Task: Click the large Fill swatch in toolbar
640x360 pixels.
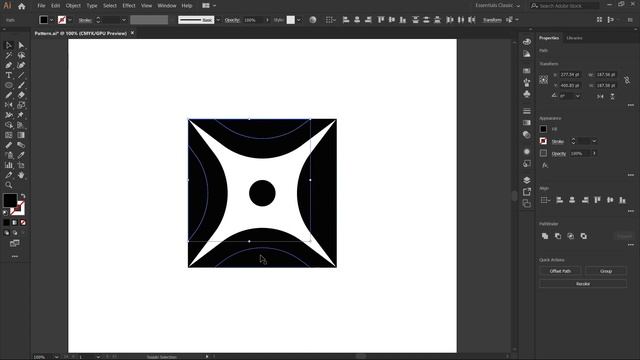Action: click(10, 200)
